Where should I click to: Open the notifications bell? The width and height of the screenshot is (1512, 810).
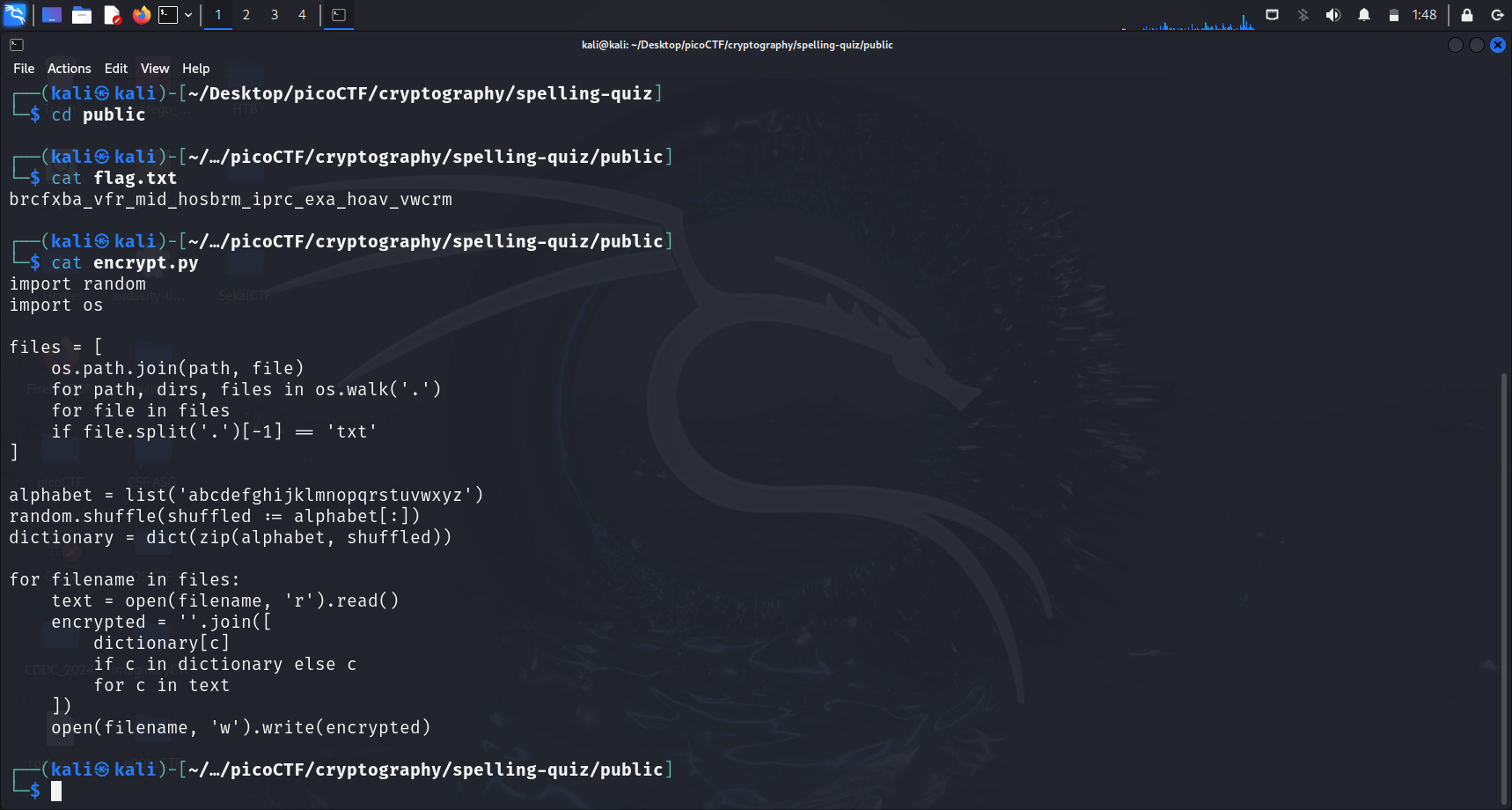click(1364, 15)
